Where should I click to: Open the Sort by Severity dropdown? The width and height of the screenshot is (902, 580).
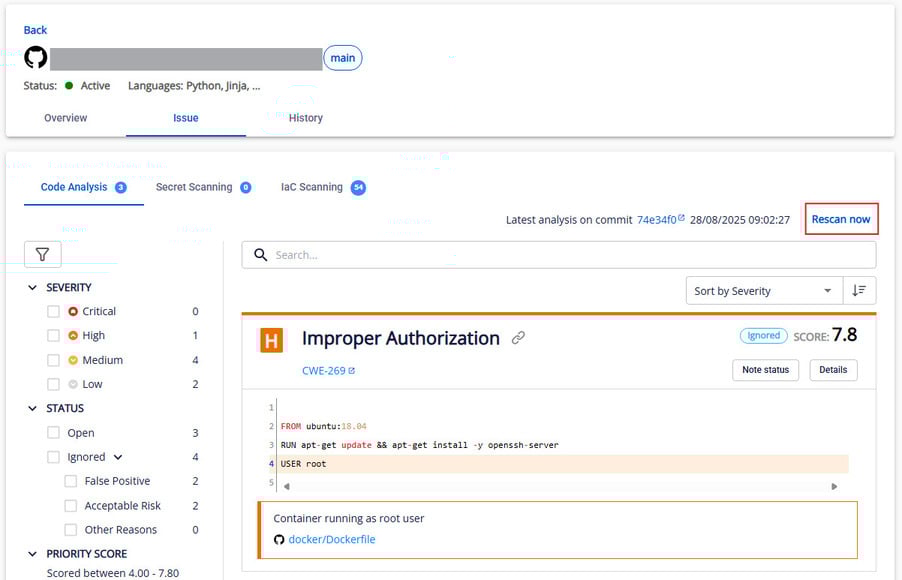tap(764, 291)
